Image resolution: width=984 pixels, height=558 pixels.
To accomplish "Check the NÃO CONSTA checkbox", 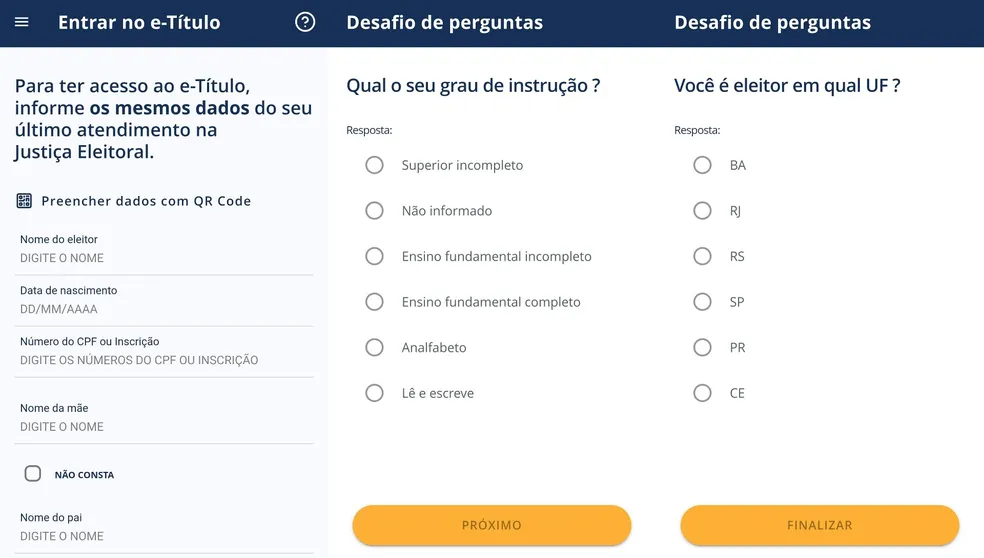I will pyautogui.click(x=33, y=473).
